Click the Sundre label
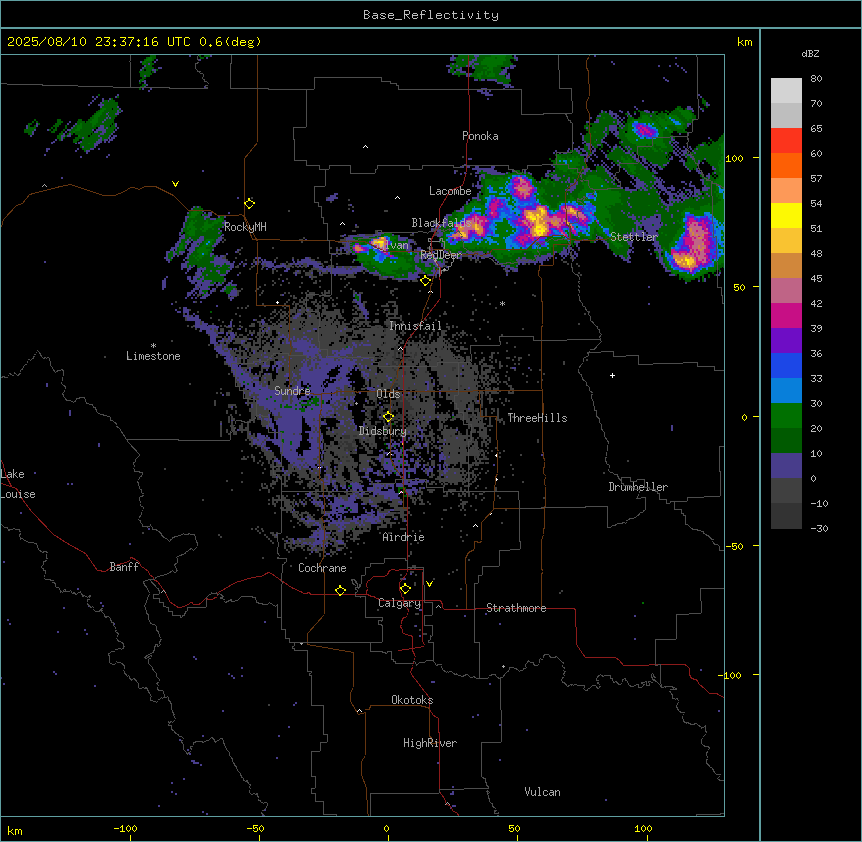The width and height of the screenshot is (862, 842). click(x=292, y=391)
